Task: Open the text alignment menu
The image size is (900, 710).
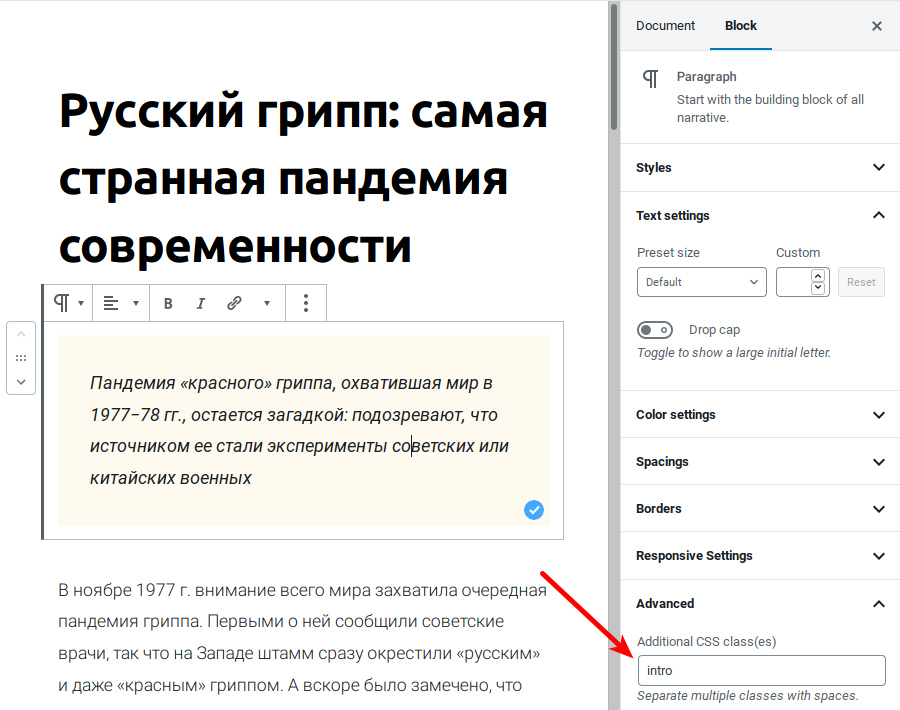Action: click(x=121, y=303)
